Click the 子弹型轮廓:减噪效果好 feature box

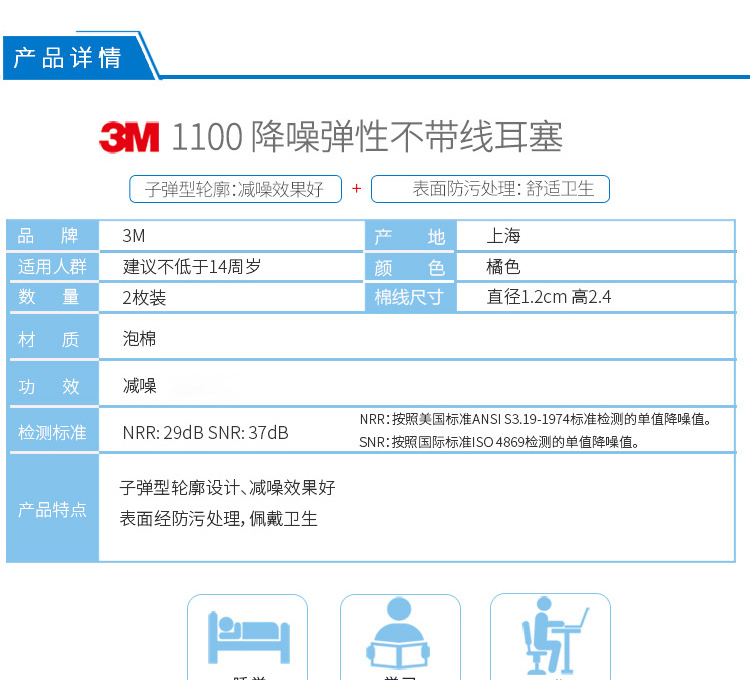point(235,189)
